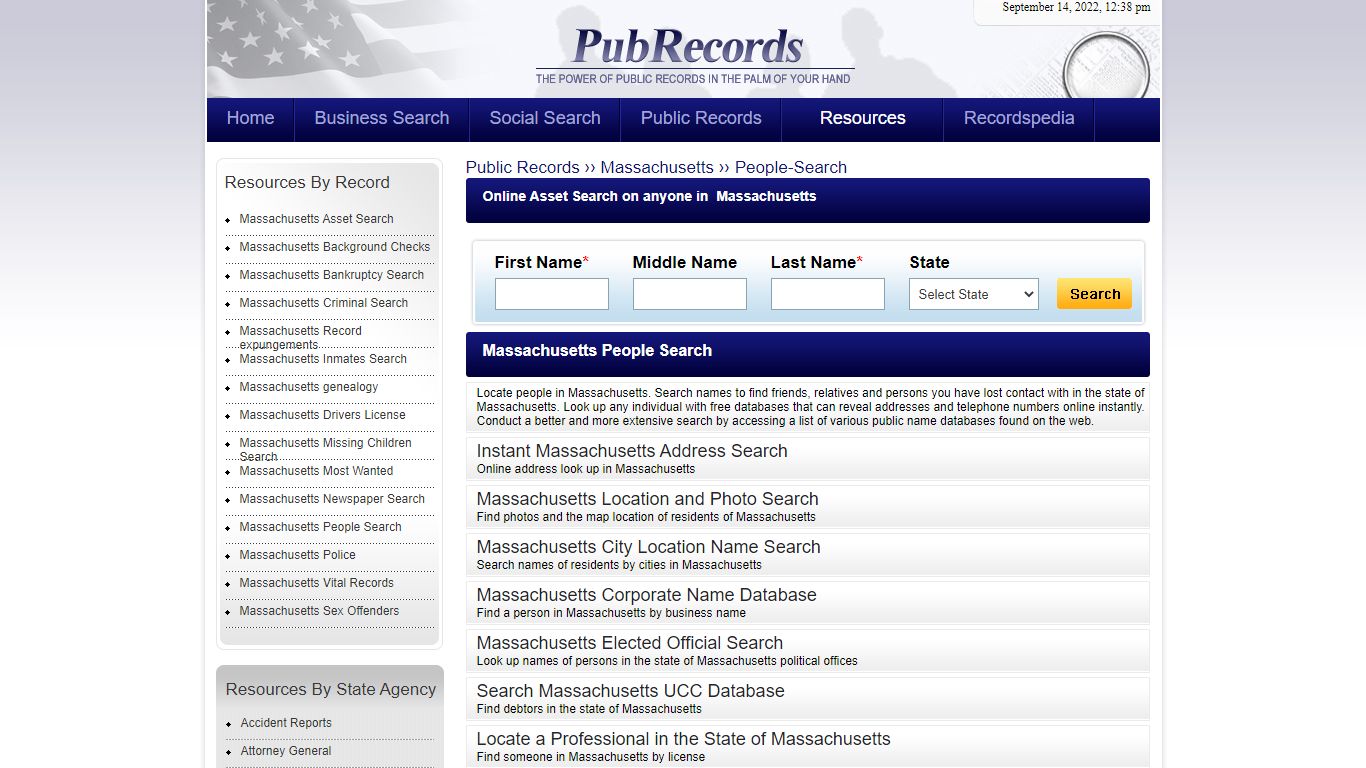The height and width of the screenshot is (768, 1366).
Task: Open Massachusetts Police link
Action: point(298,555)
